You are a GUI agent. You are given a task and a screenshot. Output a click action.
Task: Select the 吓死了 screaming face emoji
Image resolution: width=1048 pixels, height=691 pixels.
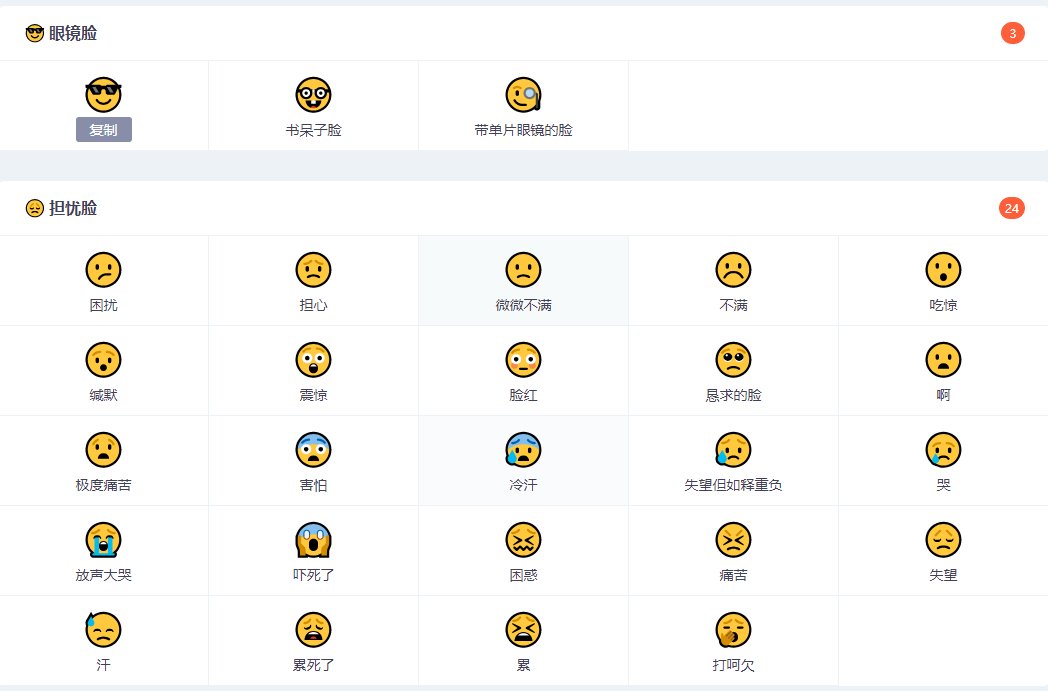[313, 540]
